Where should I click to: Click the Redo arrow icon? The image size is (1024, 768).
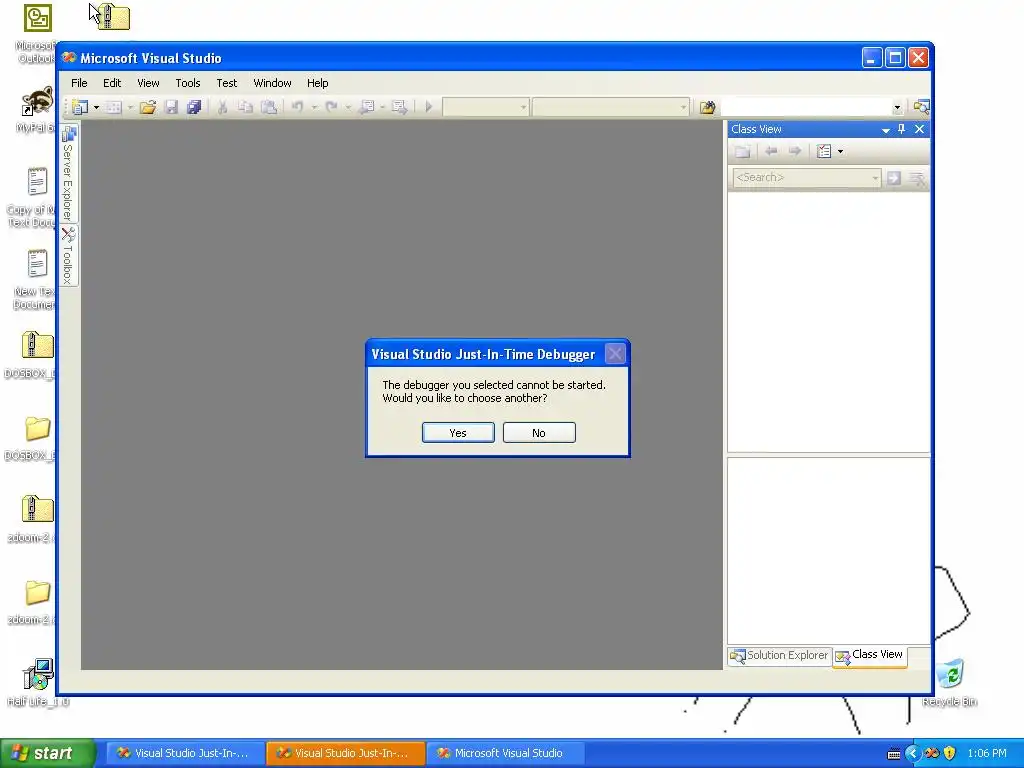coord(331,107)
